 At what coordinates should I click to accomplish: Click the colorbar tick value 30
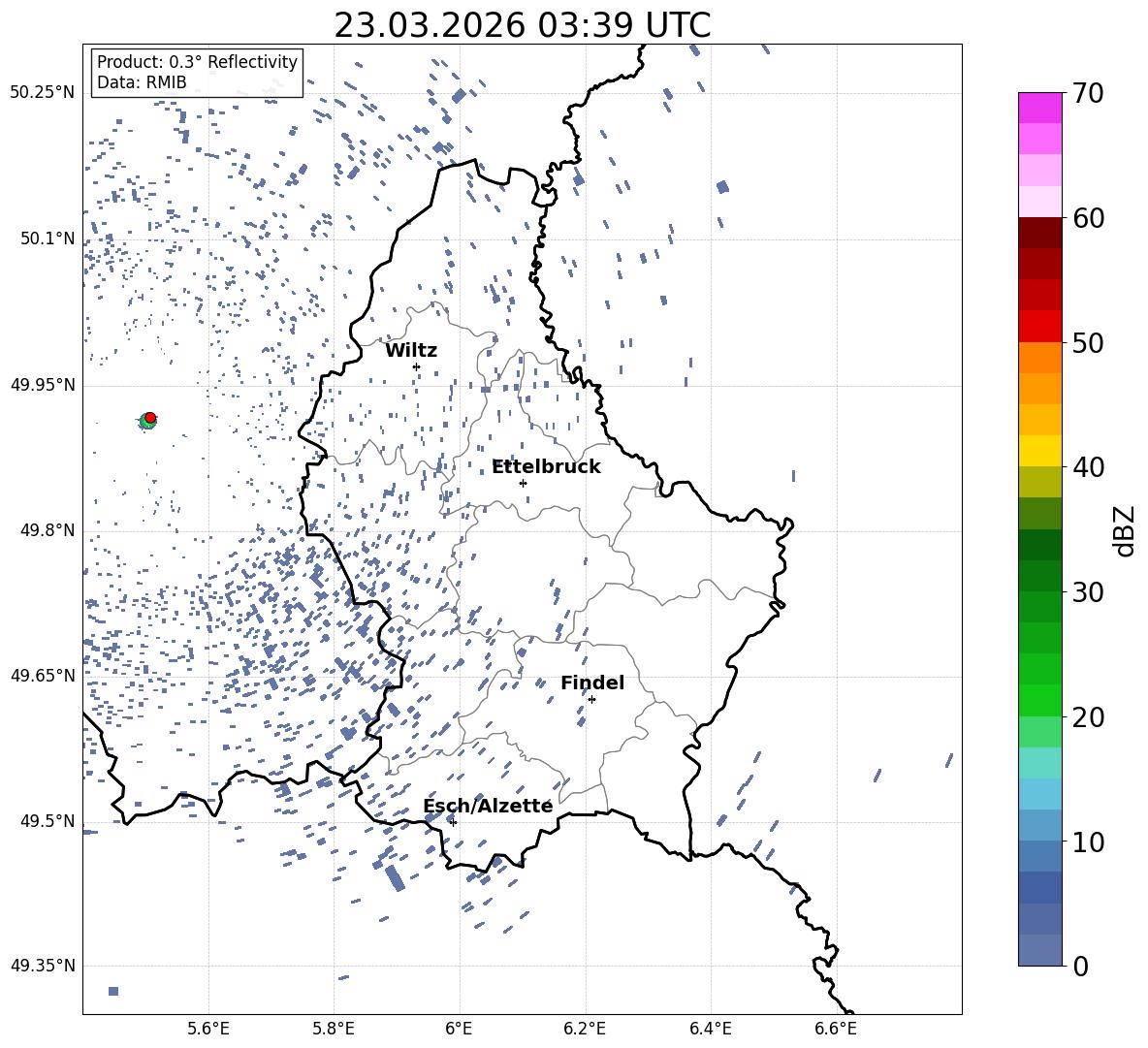[x=1088, y=592]
